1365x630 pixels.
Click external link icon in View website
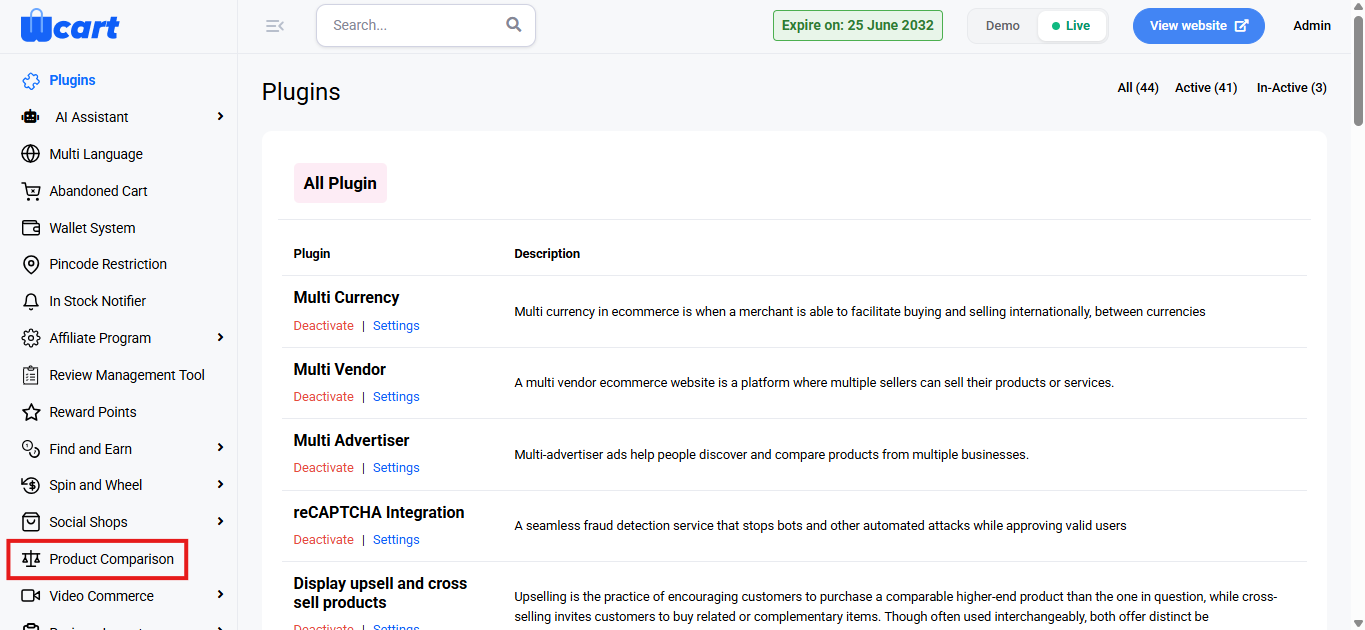point(1242,26)
